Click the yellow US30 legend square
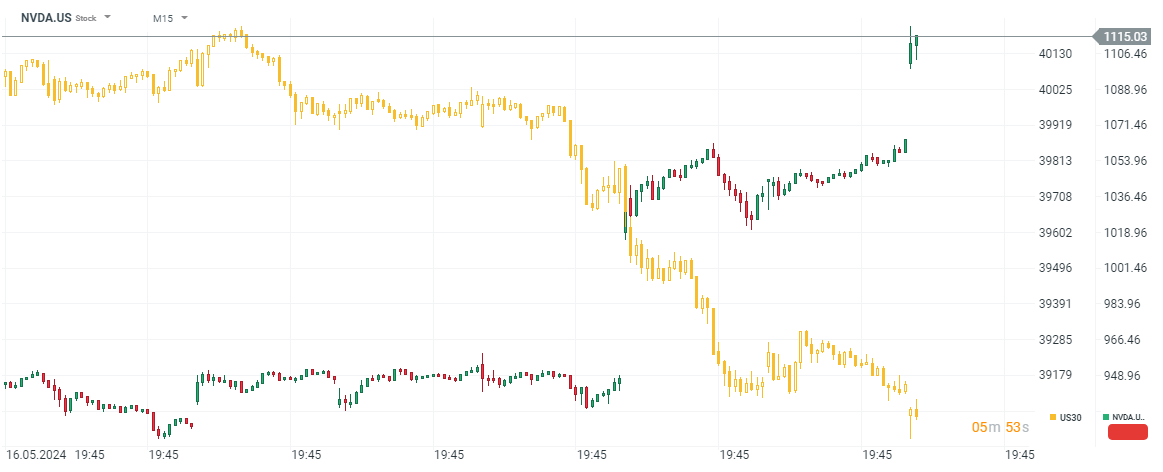Screen dimensions: 1163x472 click(x=1054, y=416)
